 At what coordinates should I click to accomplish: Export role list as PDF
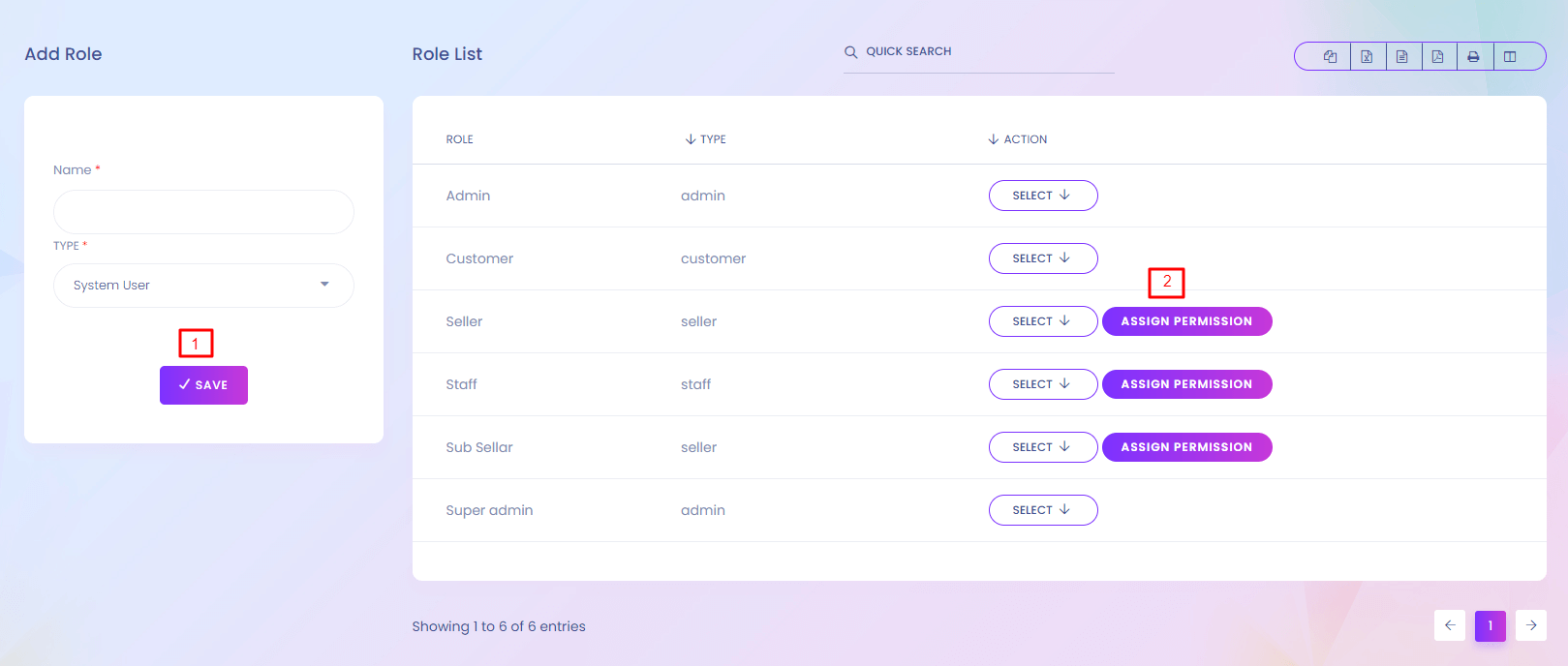[x=1438, y=57]
